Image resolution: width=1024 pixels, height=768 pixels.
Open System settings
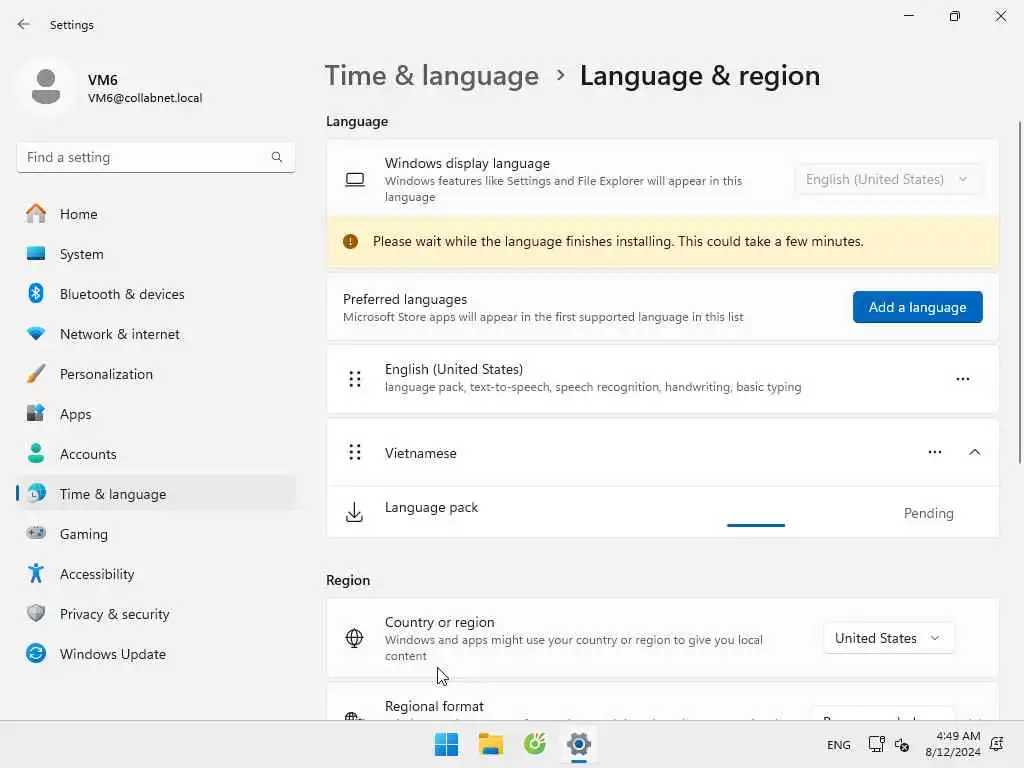point(156,254)
